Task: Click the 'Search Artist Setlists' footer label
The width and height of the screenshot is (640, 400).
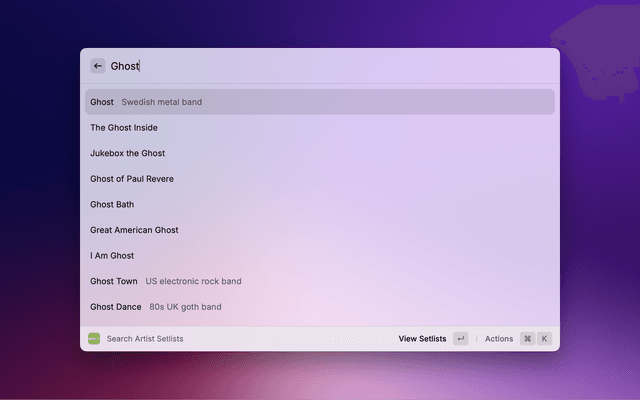Action: [145, 339]
